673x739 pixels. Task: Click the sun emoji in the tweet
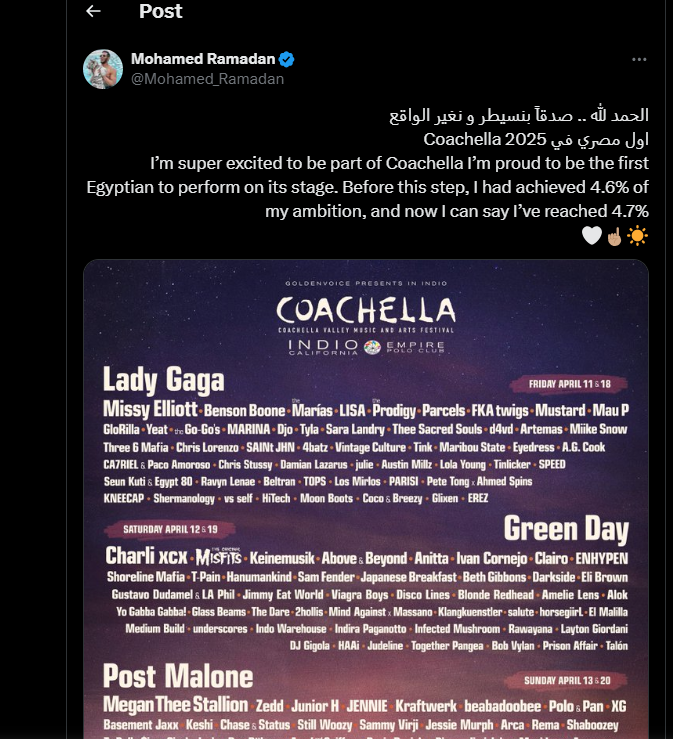pyautogui.click(x=638, y=236)
